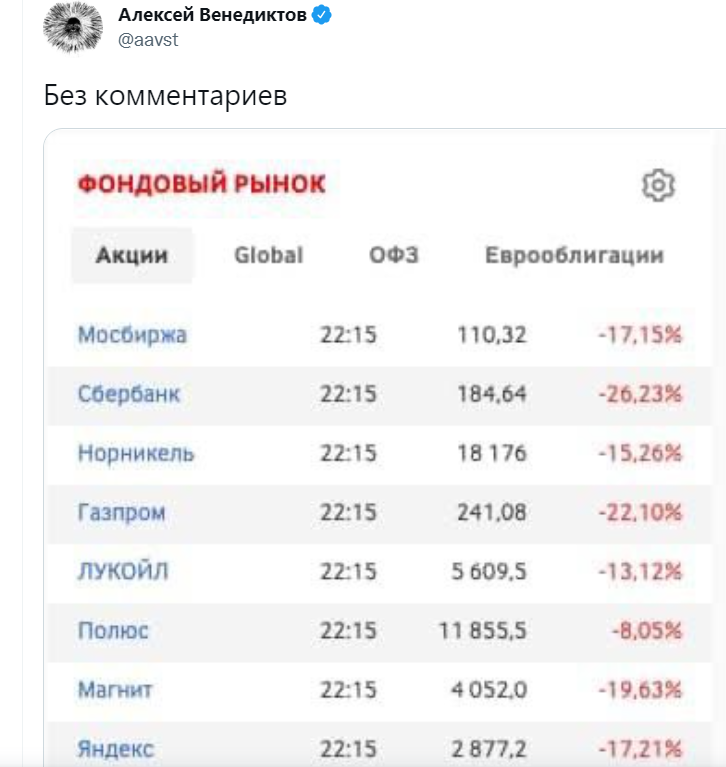Image resolution: width=726 pixels, height=767 pixels.
Task: Click the tweet text Без комментариев
Action: [x=165, y=95]
